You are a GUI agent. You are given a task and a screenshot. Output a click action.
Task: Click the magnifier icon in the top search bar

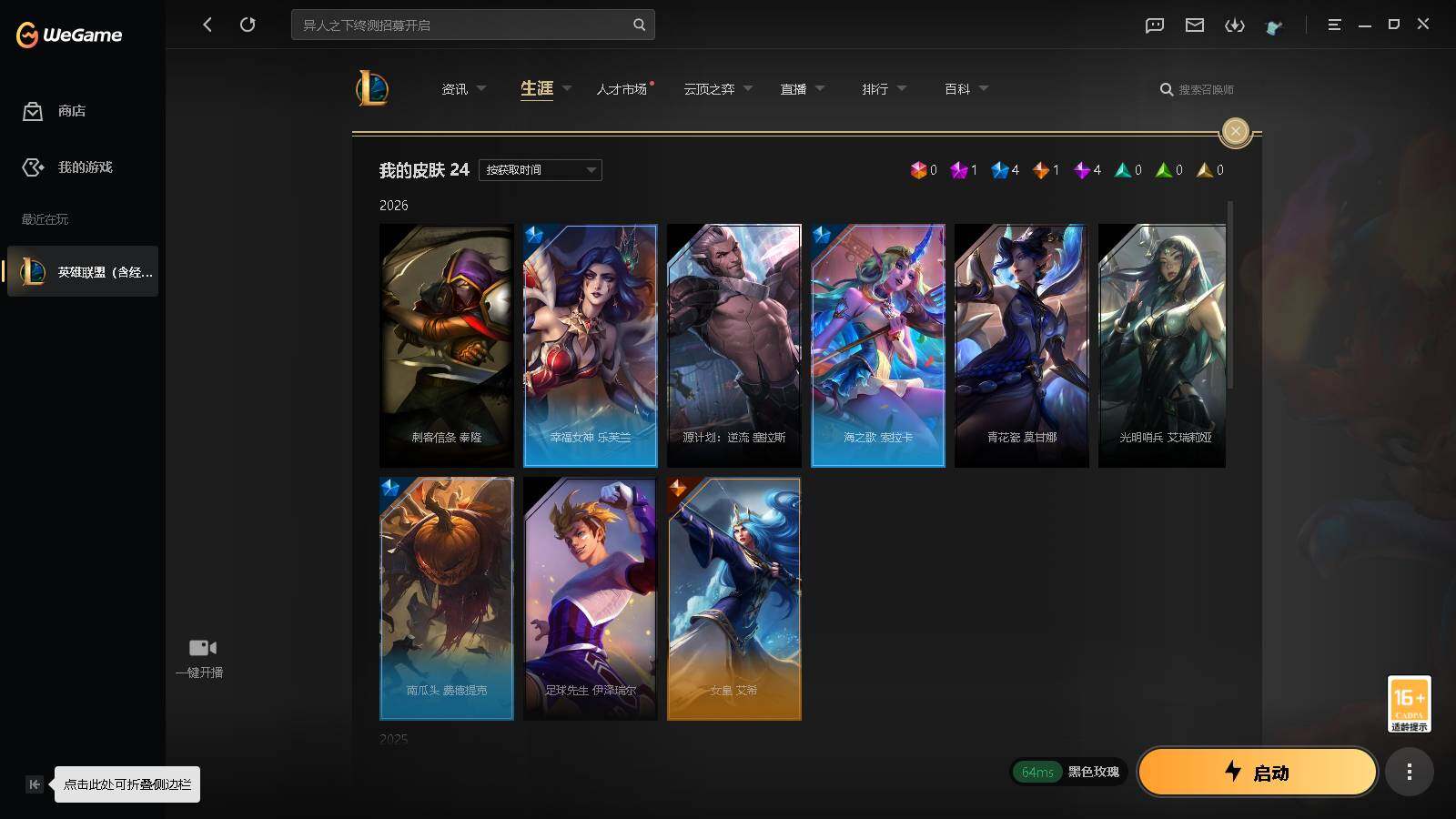pos(639,25)
